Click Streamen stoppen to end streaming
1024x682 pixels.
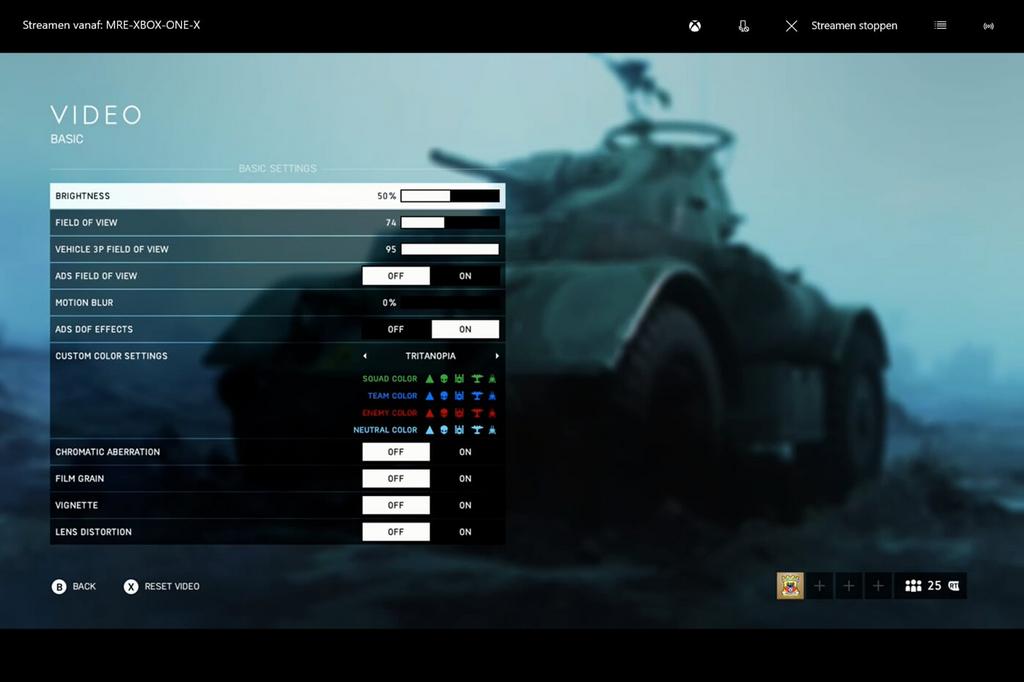[x=854, y=26]
